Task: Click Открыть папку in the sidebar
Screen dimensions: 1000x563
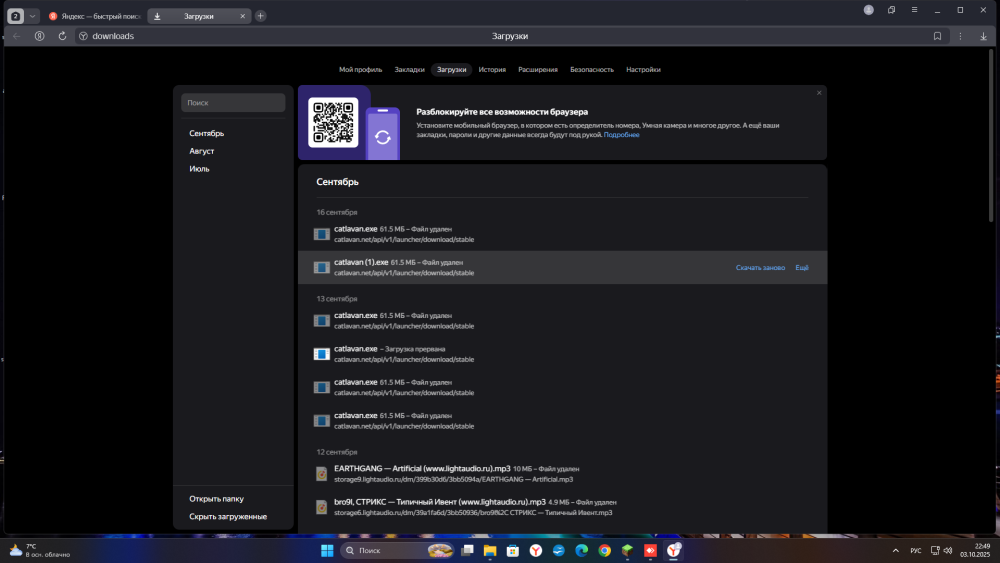Action: pyautogui.click(x=216, y=499)
